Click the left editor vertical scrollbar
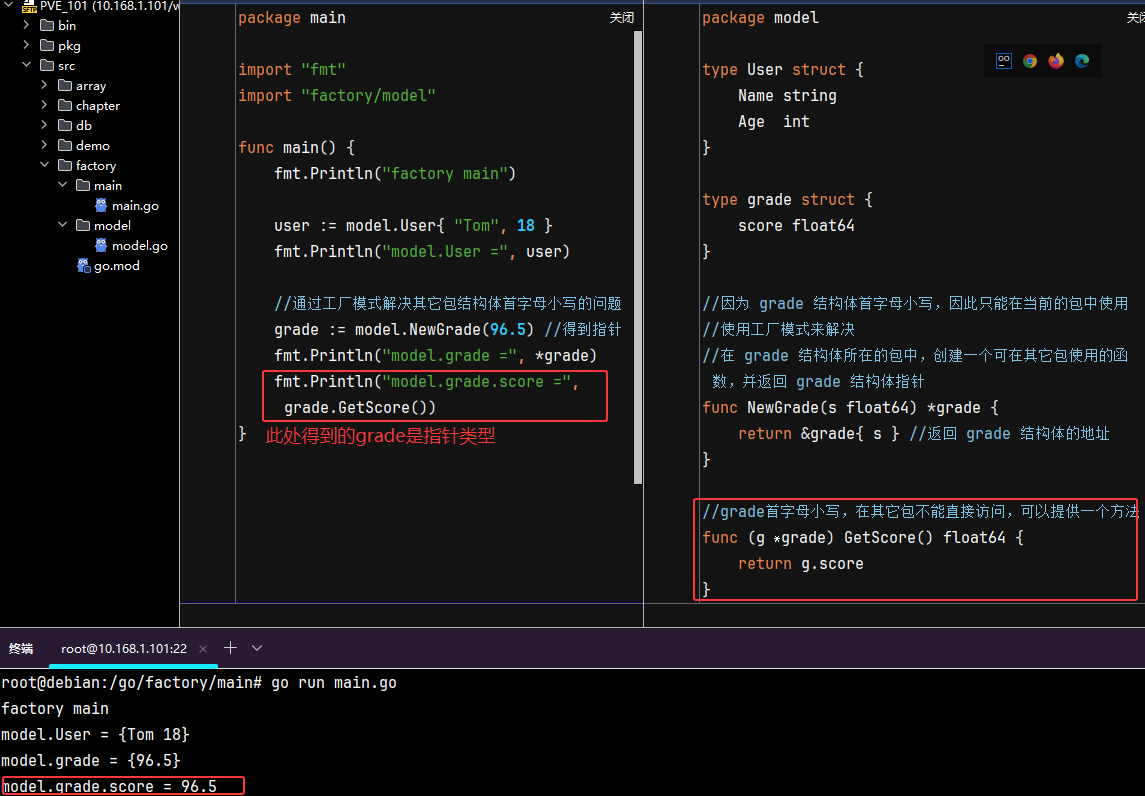The height and width of the screenshot is (796, 1145). point(638,250)
